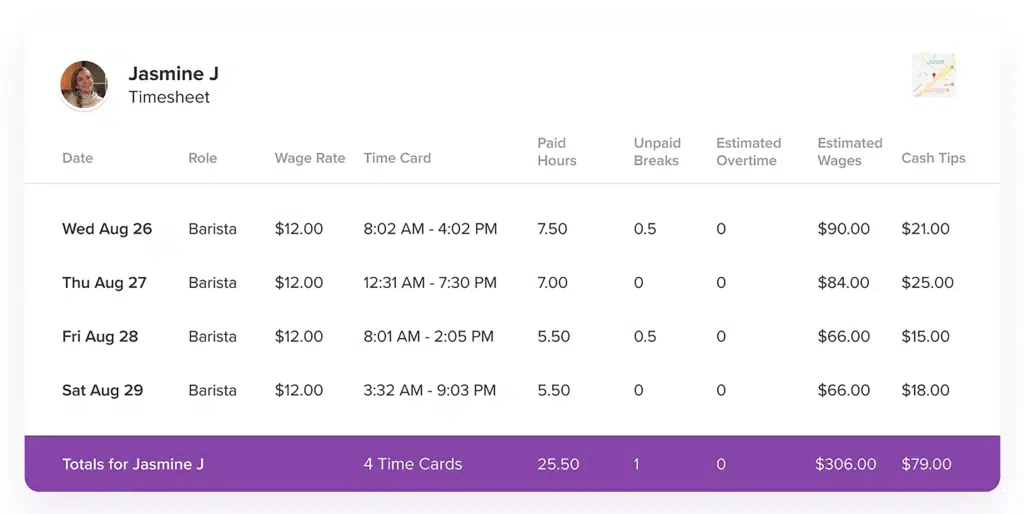Image resolution: width=1024 pixels, height=514 pixels.
Task: Open the Wed Aug 26 timesheet row
Action: point(107,229)
